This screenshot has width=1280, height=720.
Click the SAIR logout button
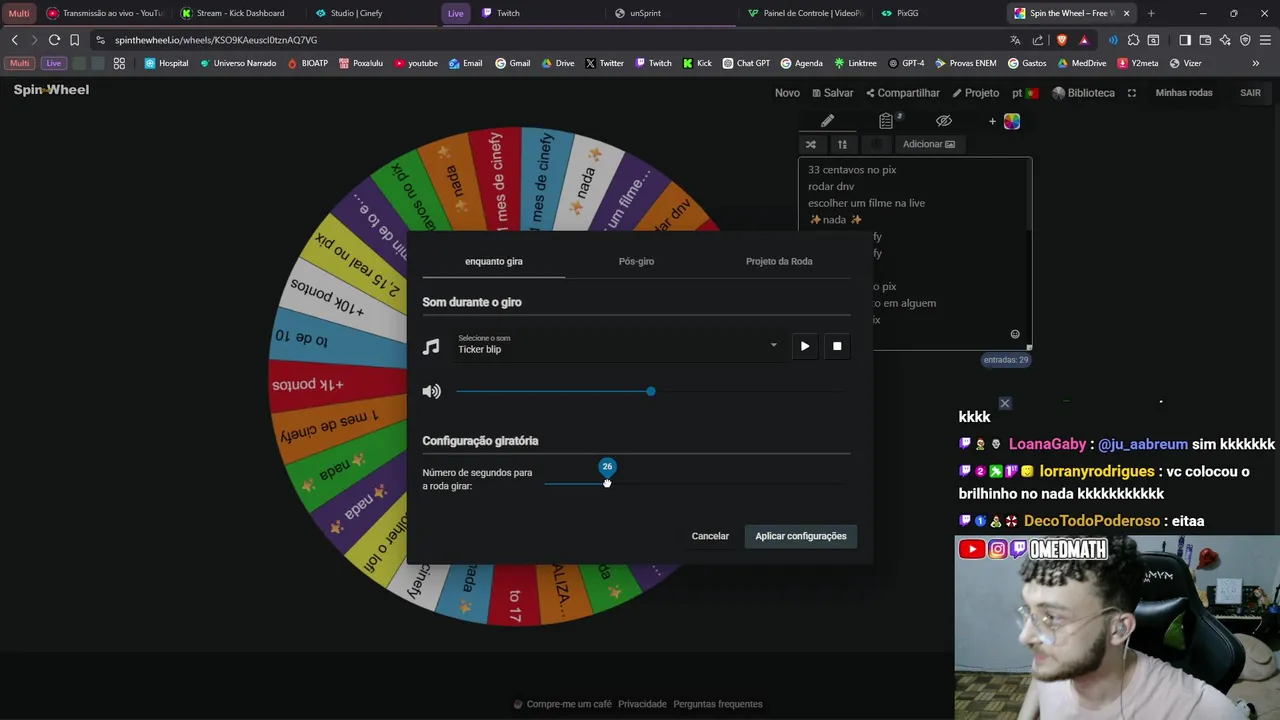(1251, 93)
